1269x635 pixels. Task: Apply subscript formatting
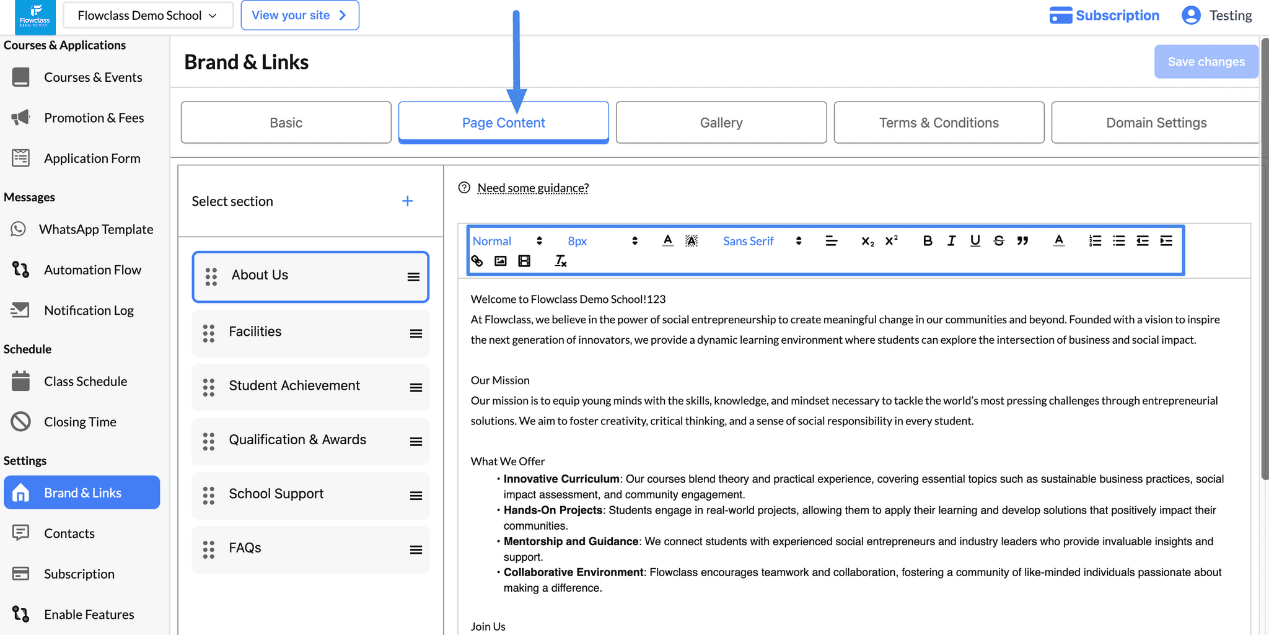(x=867, y=241)
